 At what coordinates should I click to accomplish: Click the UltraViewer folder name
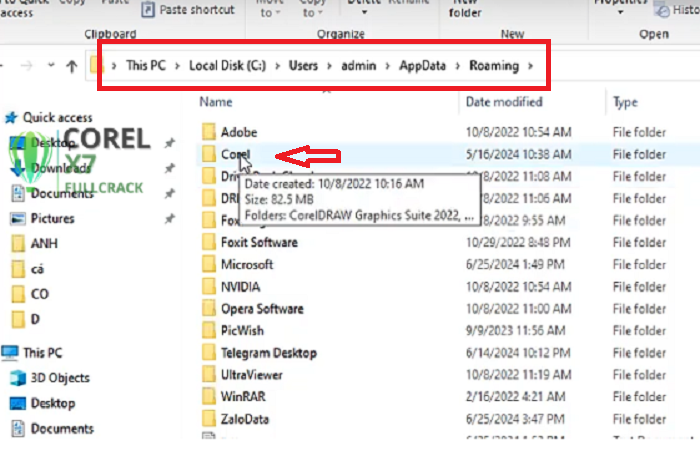252,375
